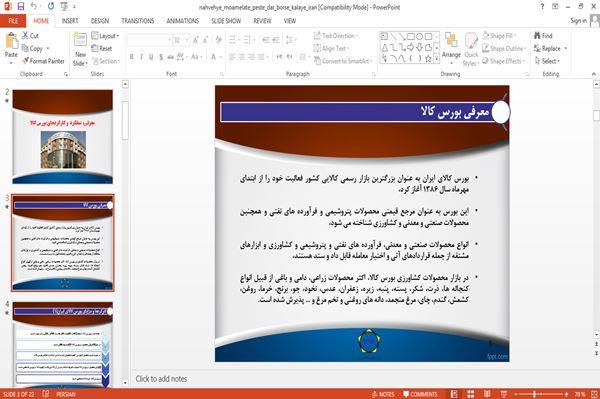This screenshot has width=600, height=399.
Task: Toggle text Shadow formatting
Action: [161, 57]
